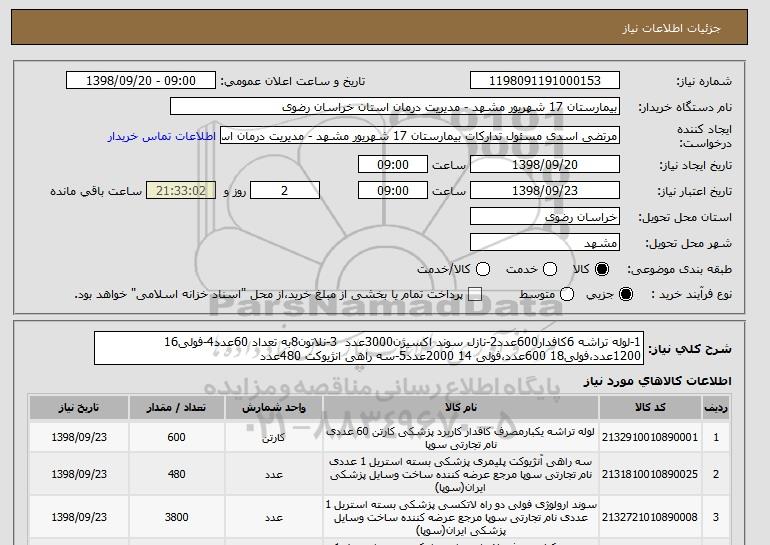
Task: Click the کد کالا column header
Action: tap(650, 408)
